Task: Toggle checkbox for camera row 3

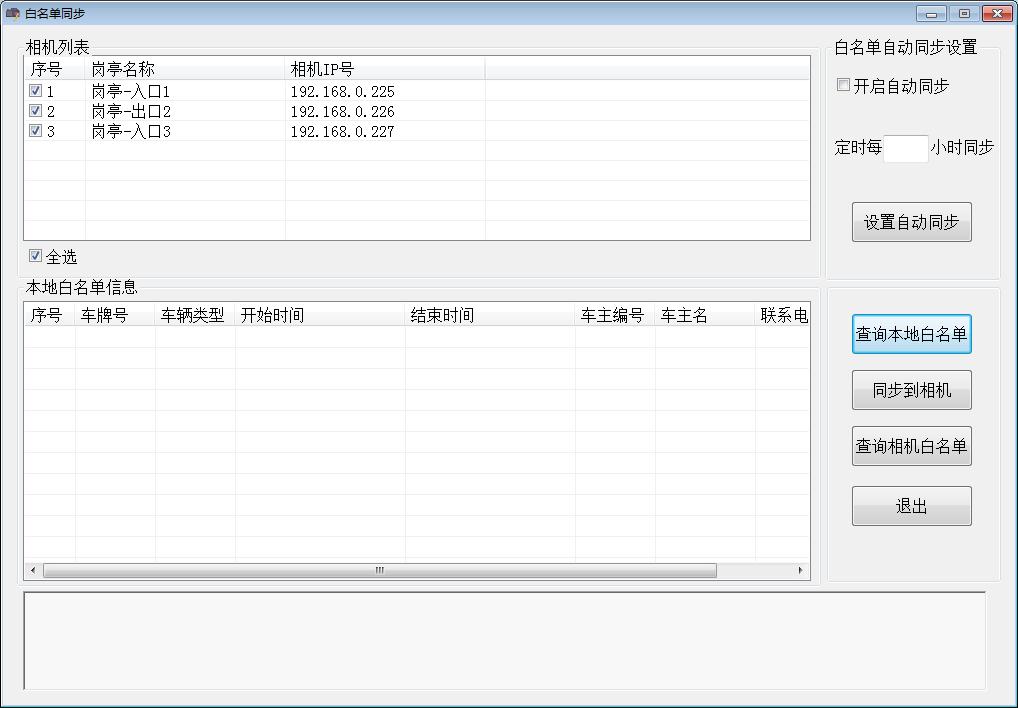Action: (36, 131)
